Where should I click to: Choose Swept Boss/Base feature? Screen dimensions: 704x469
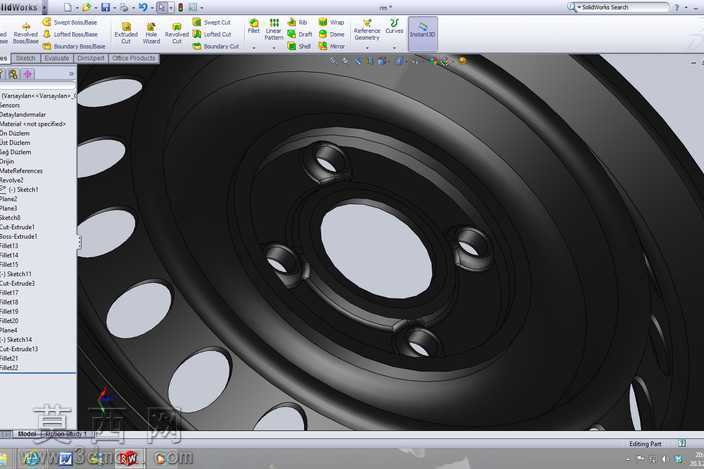point(70,22)
